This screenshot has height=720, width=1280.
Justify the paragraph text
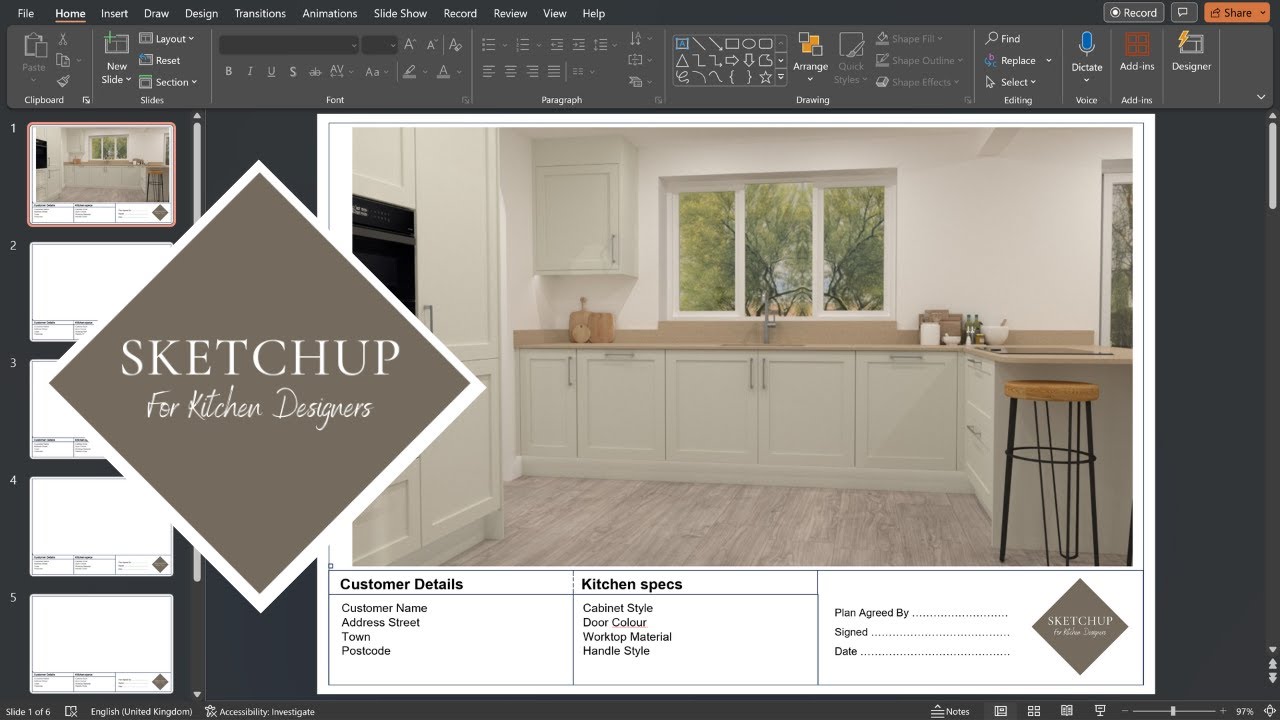[x=554, y=72]
